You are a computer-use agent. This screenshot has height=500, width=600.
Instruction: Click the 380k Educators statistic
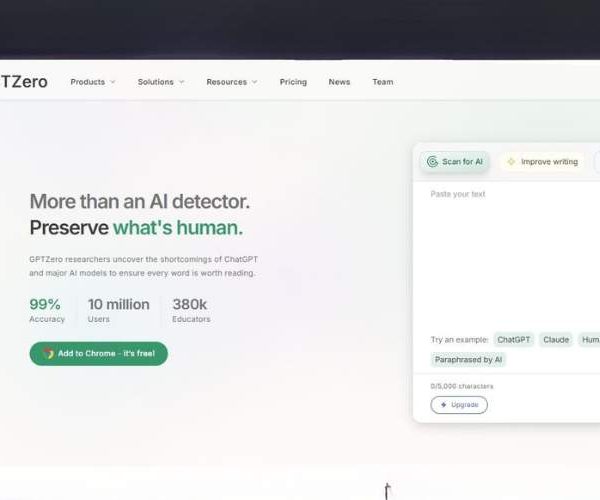click(x=191, y=310)
